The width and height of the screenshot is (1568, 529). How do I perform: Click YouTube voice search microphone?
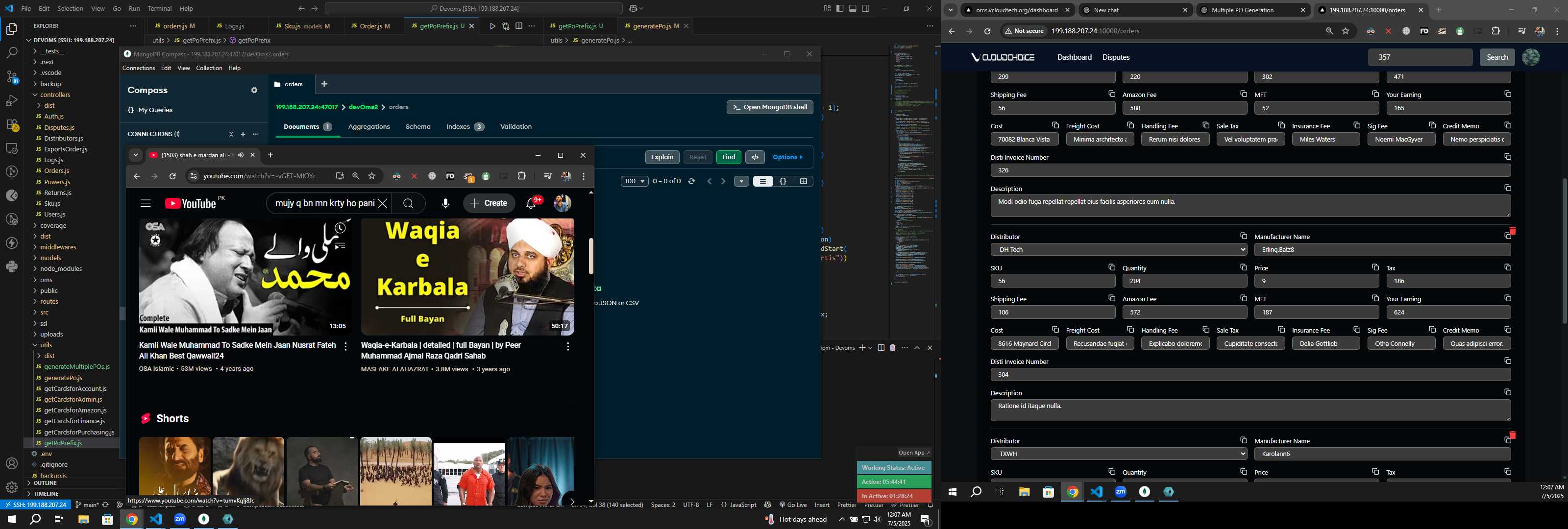[x=445, y=204]
